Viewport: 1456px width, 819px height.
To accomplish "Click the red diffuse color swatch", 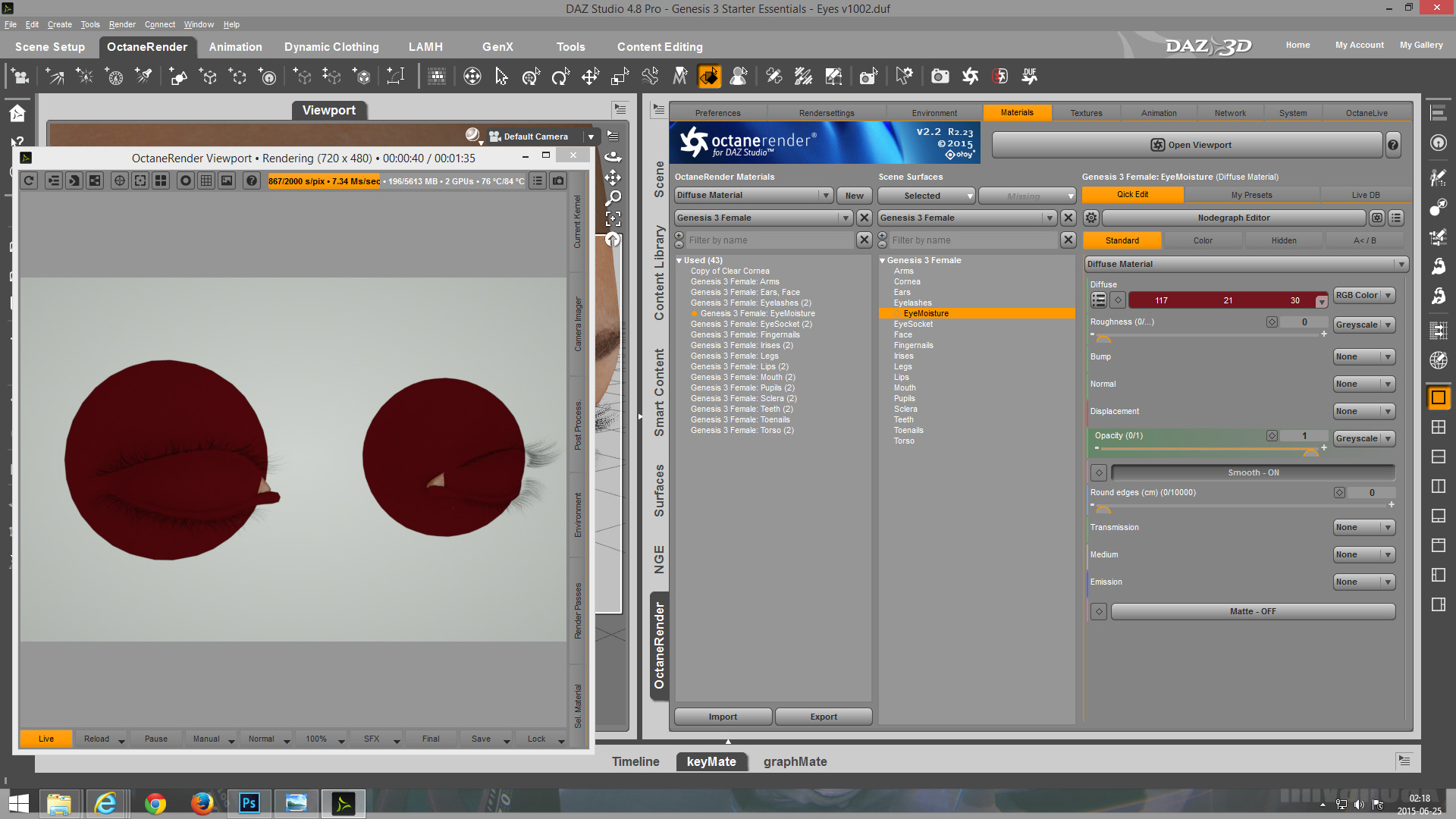I will (1227, 301).
